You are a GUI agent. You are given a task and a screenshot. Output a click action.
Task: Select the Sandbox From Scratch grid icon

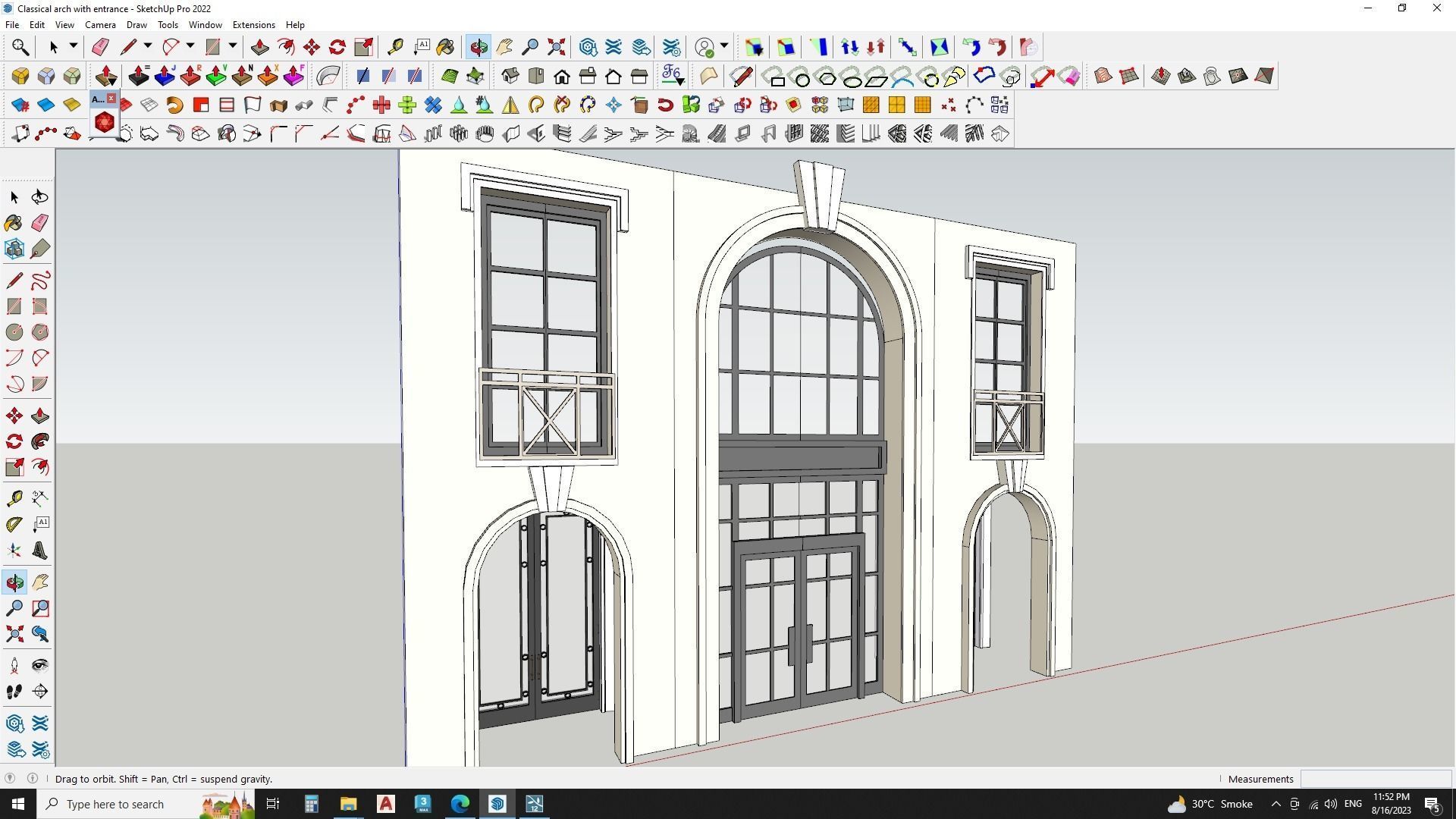coord(1129,76)
